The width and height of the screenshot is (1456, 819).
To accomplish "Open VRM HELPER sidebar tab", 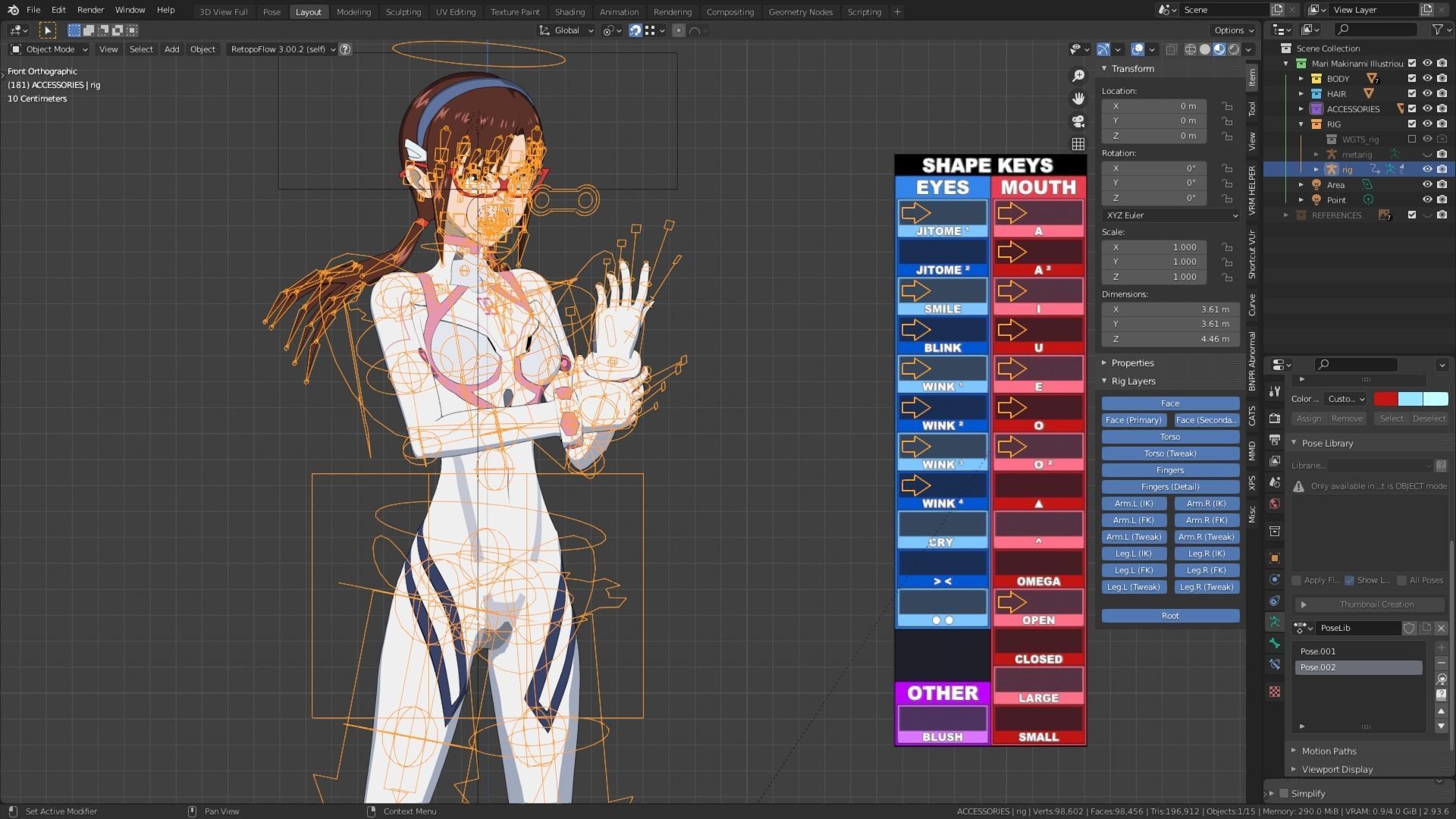I will [x=1252, y=190].
